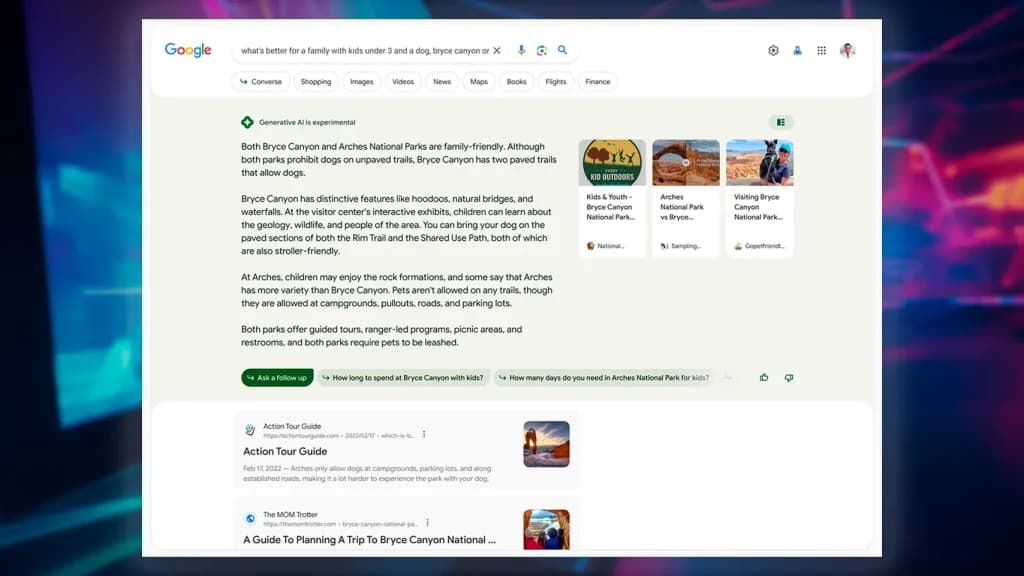Open Search settings via the gear icon
This screenshot has height=576, width=1024.
[x=773, y=49]
